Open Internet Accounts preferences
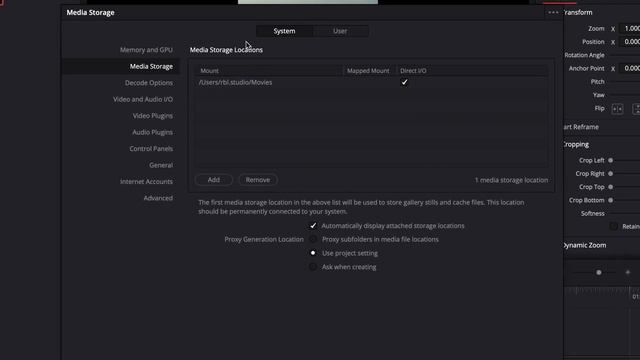Image resolution: width=640 pixels, height=360 pixels. [x=146, y=182]
